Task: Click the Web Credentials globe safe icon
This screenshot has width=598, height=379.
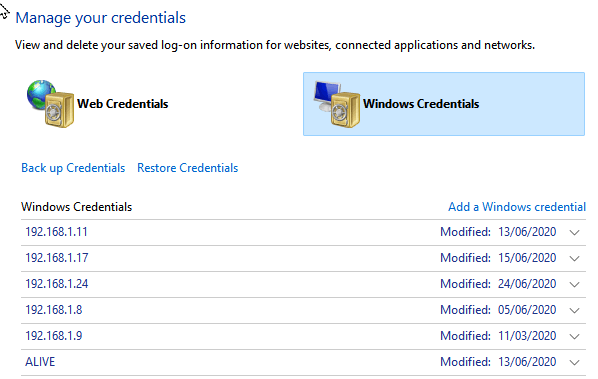Action: coord(50,104)
